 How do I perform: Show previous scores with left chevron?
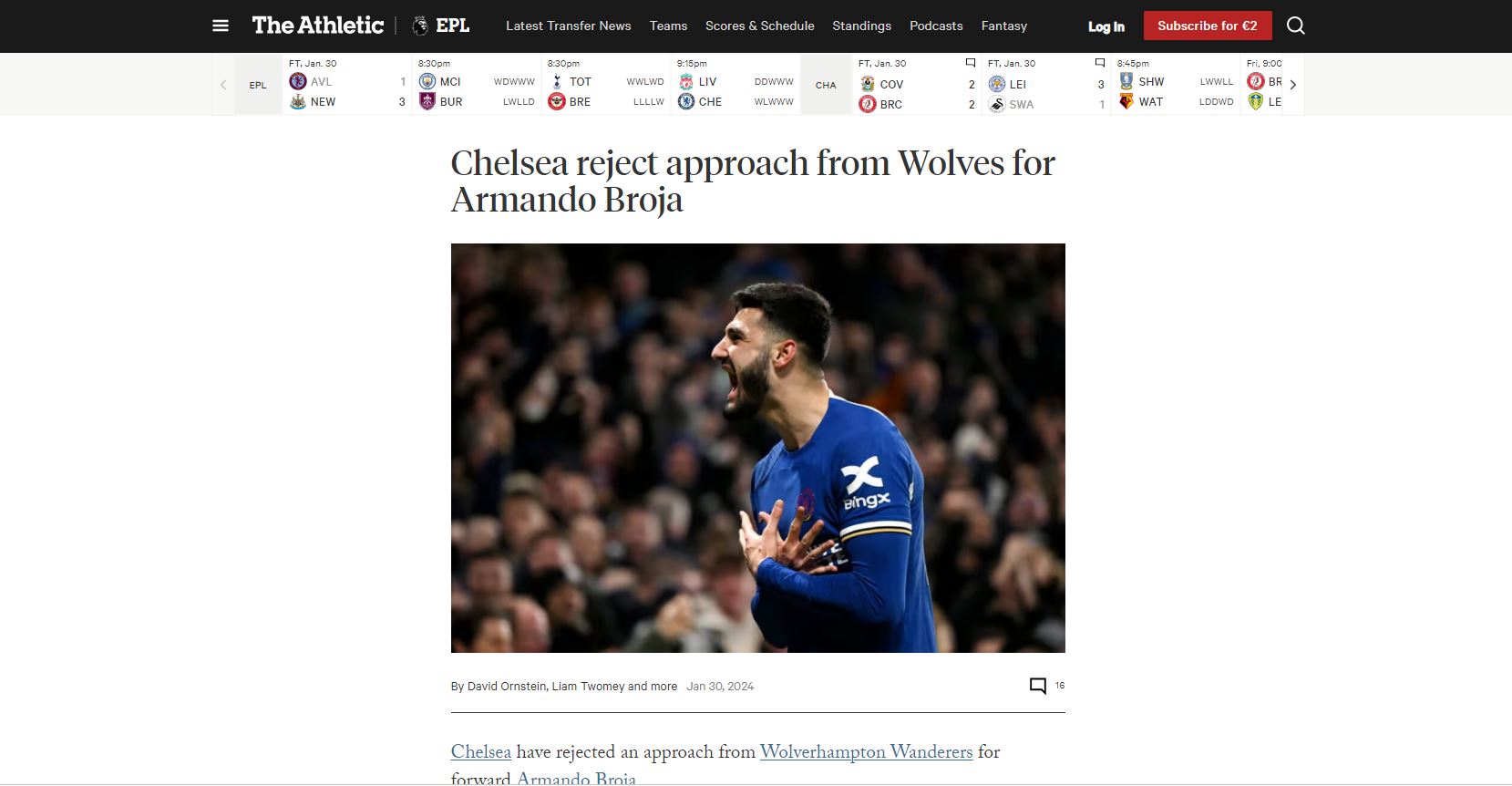tap(223, 85)
